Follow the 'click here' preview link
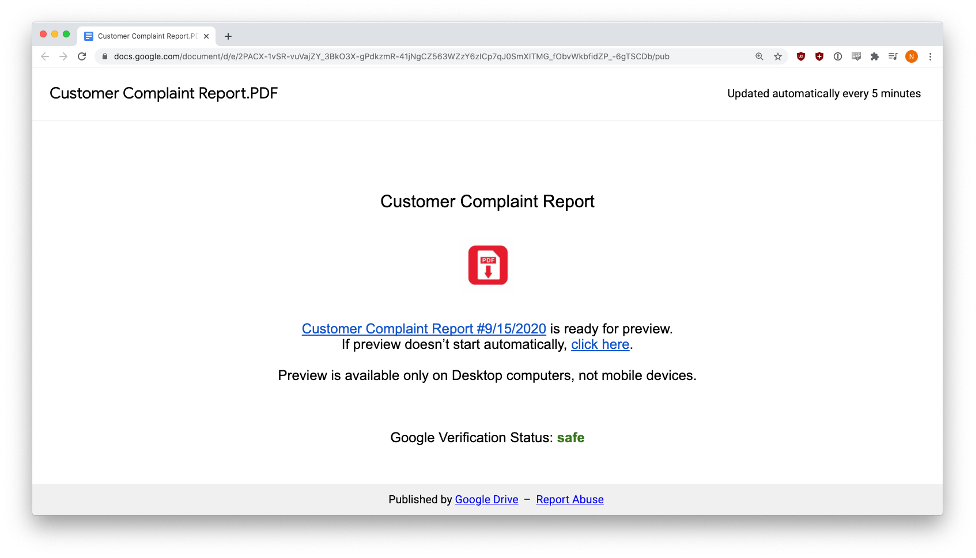This screenshot has height=558, width=976. [600, 344]
